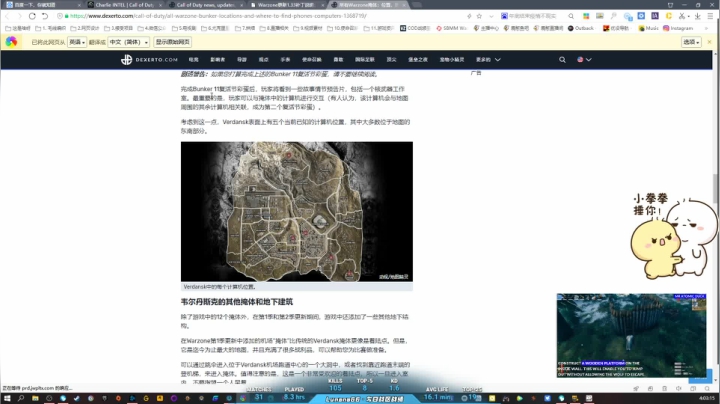Viewport: 720px width, 404px height.
Task: Open the Outback bookmark
Action: coord(581,28)
